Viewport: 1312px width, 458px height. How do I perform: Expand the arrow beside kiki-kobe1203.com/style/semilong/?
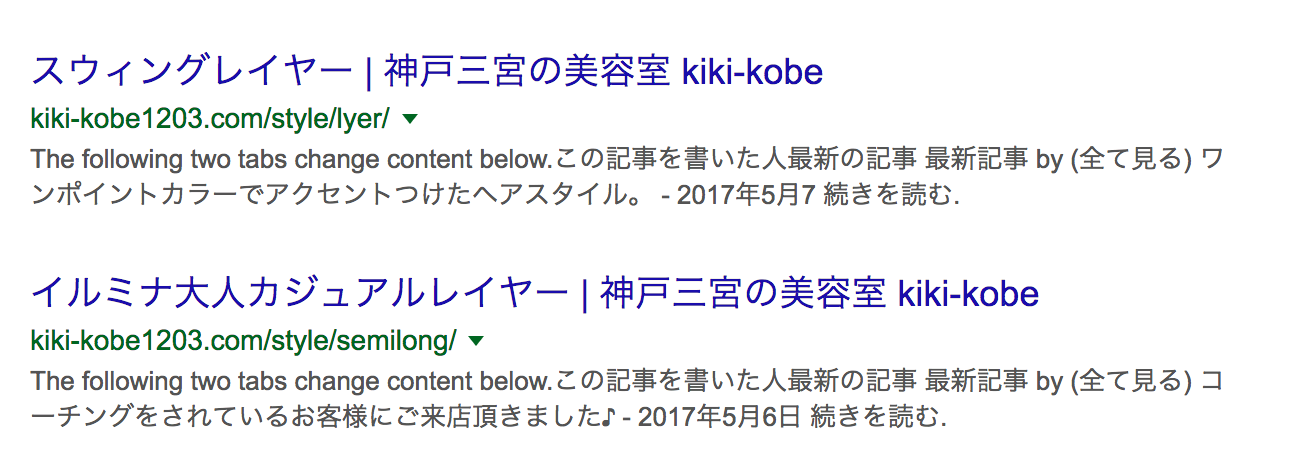coord(476,341)
